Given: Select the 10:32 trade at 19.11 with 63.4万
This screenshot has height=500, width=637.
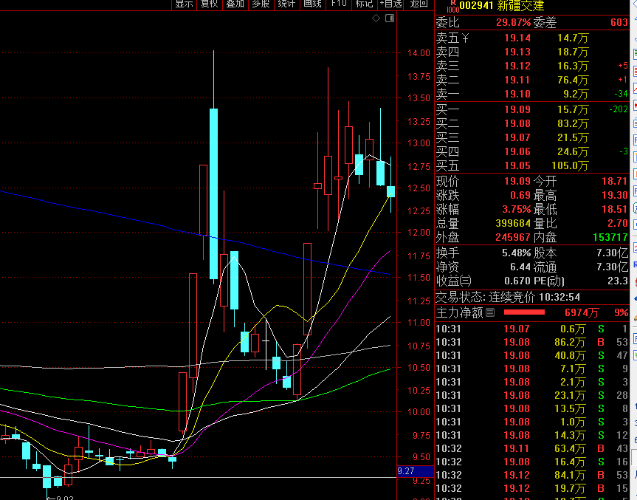Looking at the screenshot, I should coord(532,448).
